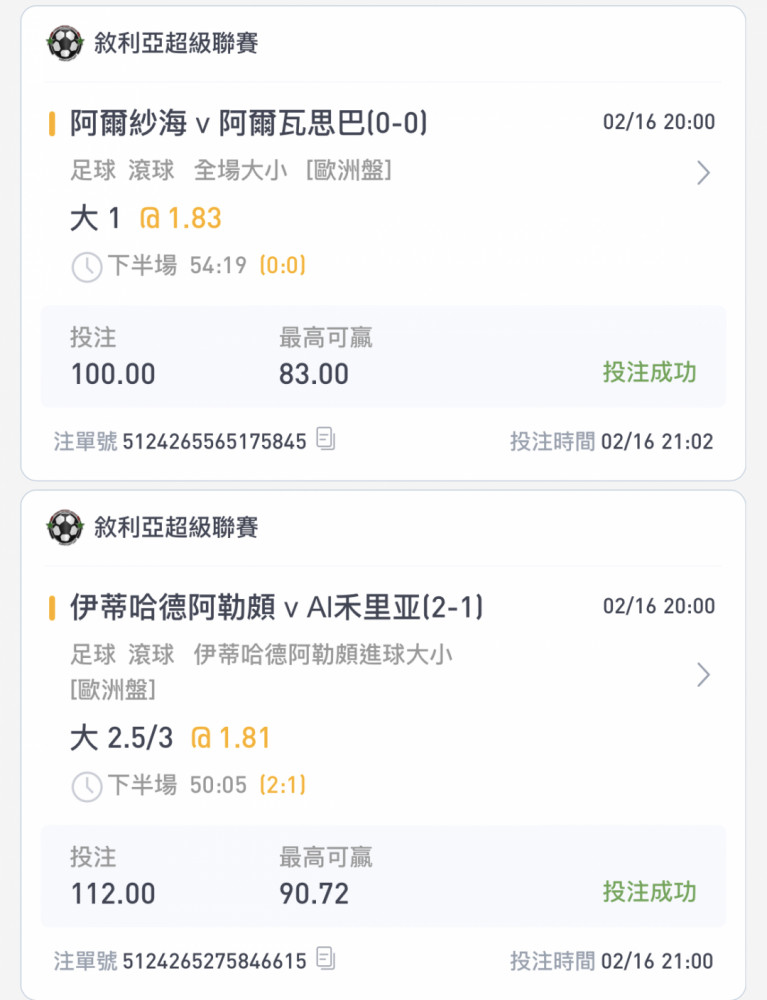767x1000 pixels.
Task: Tap orange marker beside 阿爾紗海 match title
Action: [52, 123]
